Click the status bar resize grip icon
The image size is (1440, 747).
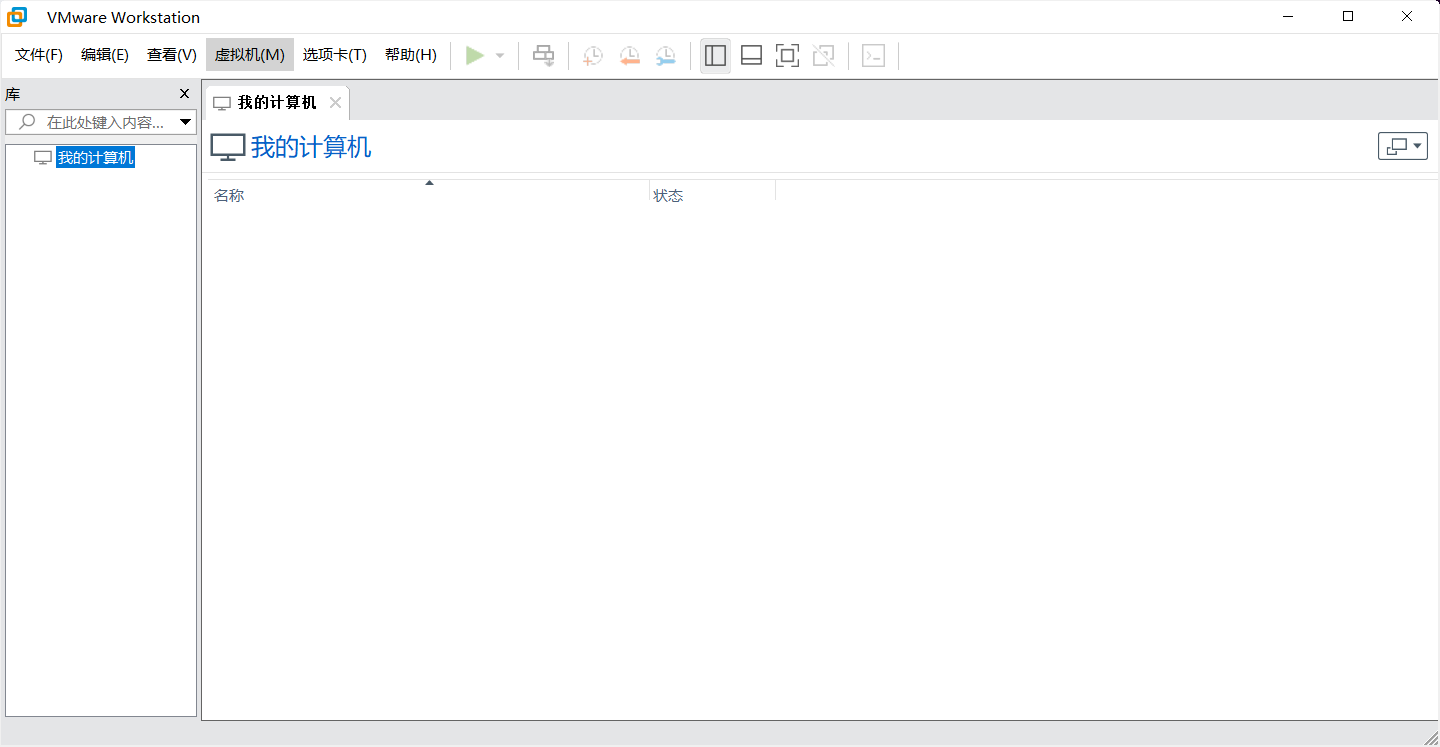click(1430, 737)
